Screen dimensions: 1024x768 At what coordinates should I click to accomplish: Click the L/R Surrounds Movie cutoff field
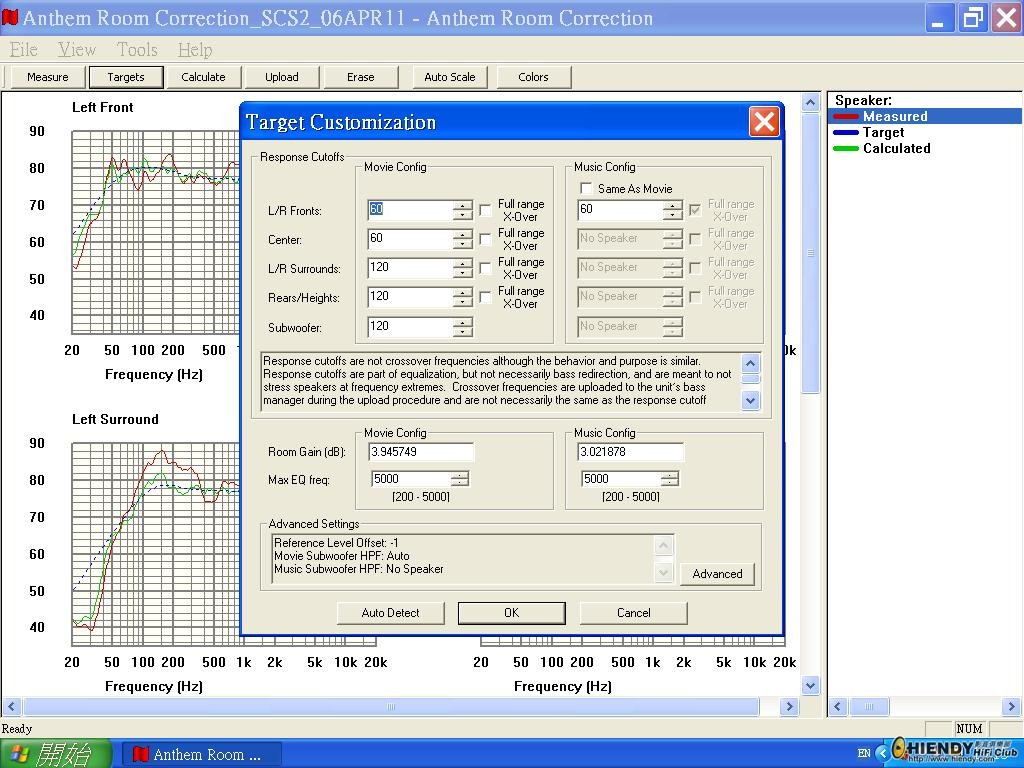click(x=410, y=268)
